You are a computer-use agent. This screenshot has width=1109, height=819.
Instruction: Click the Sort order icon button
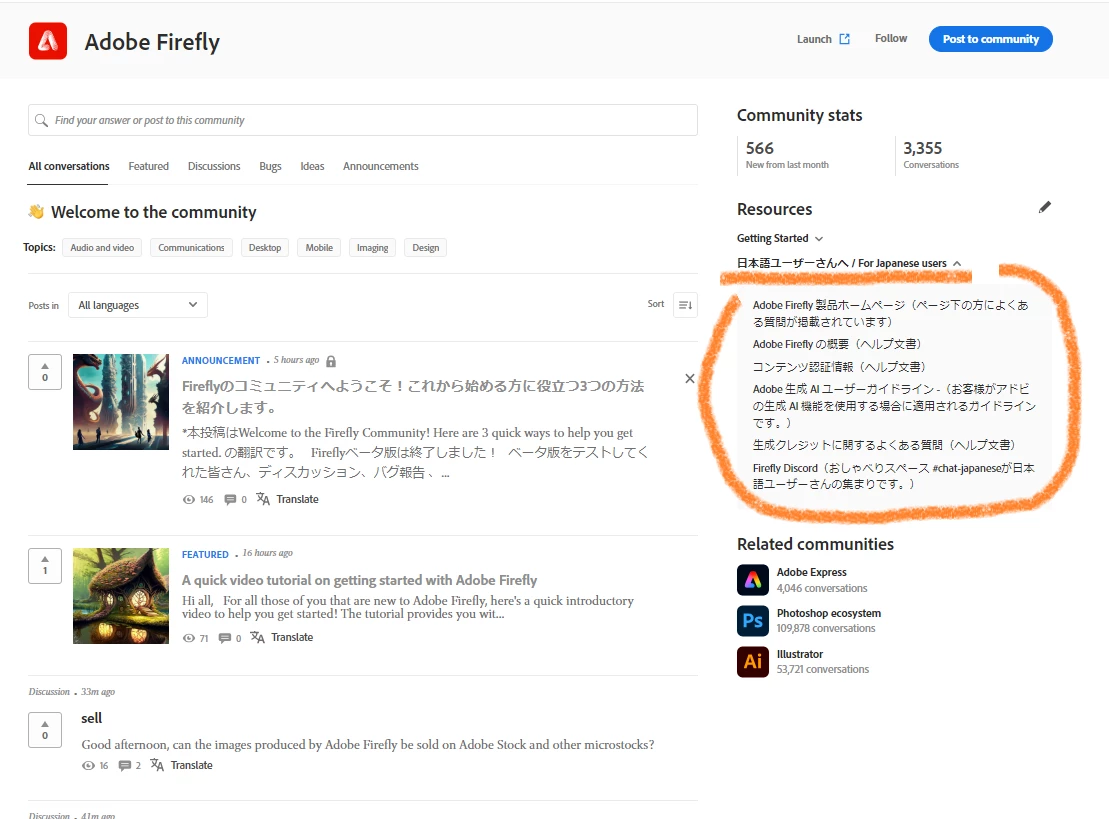685,305
